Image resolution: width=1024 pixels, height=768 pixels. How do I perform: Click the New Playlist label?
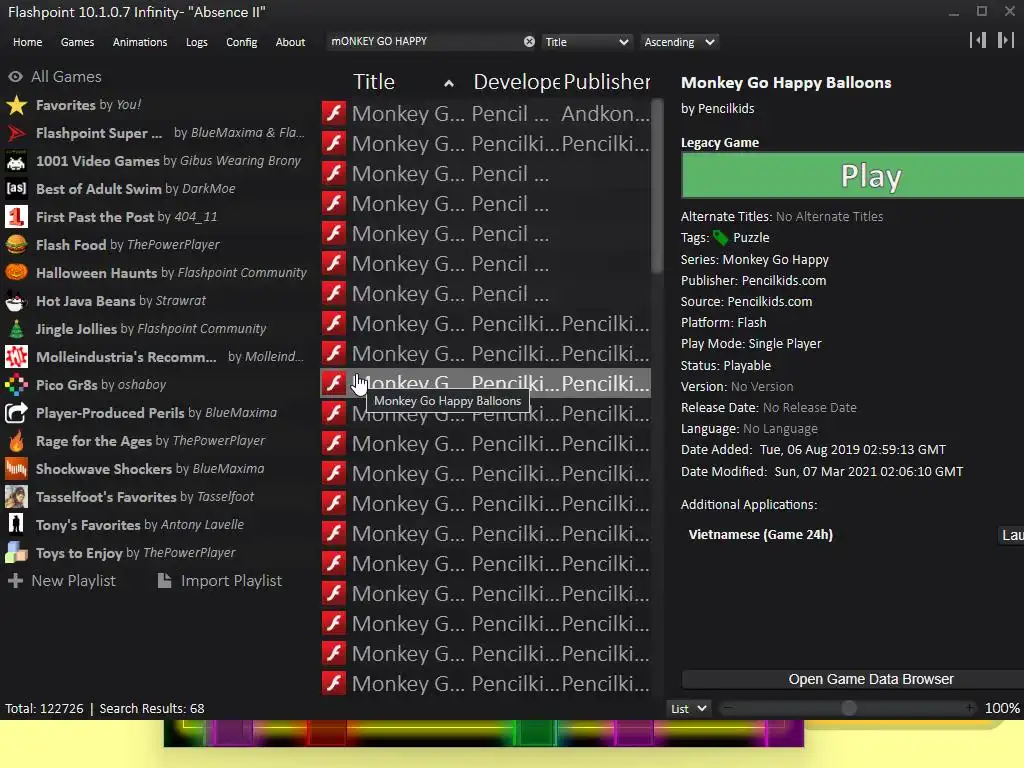(x=74, y=581)
